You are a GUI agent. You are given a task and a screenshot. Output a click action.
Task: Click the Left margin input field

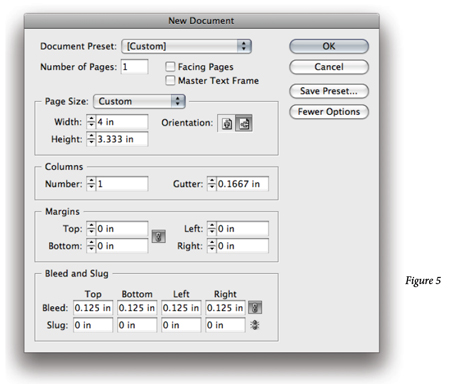243,229
